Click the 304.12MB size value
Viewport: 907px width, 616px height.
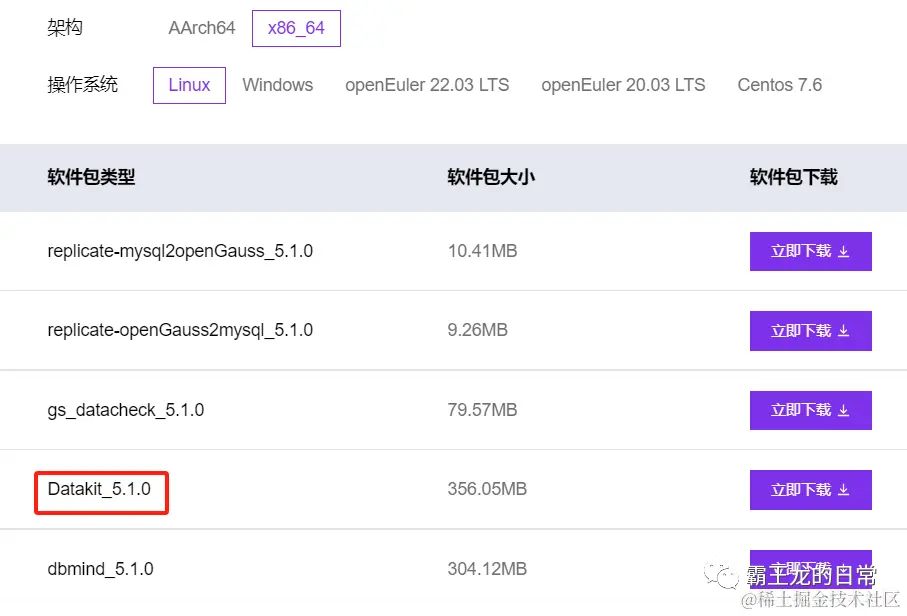[487, 569]
